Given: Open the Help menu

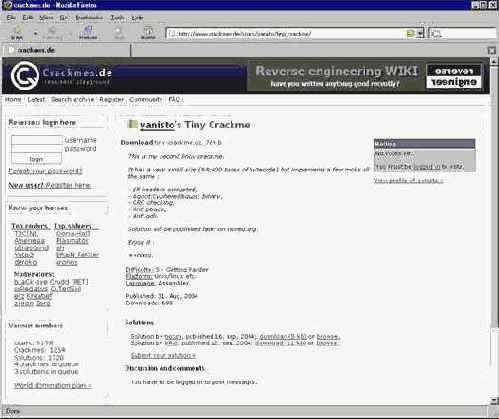Looking at the screenshot, I should pyautogui.click(x=137, y=18).
